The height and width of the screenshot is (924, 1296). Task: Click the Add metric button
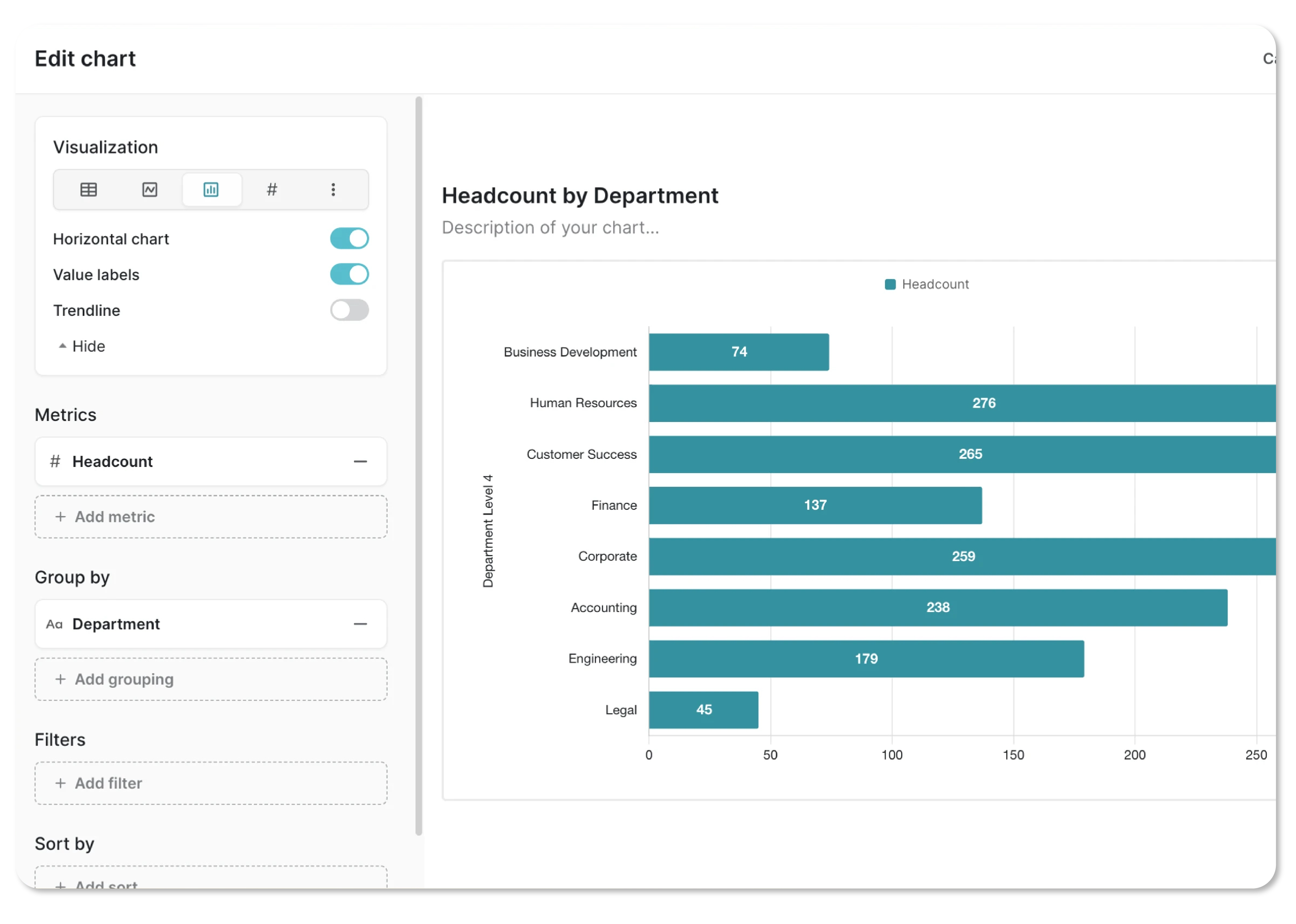click(211, 517)
